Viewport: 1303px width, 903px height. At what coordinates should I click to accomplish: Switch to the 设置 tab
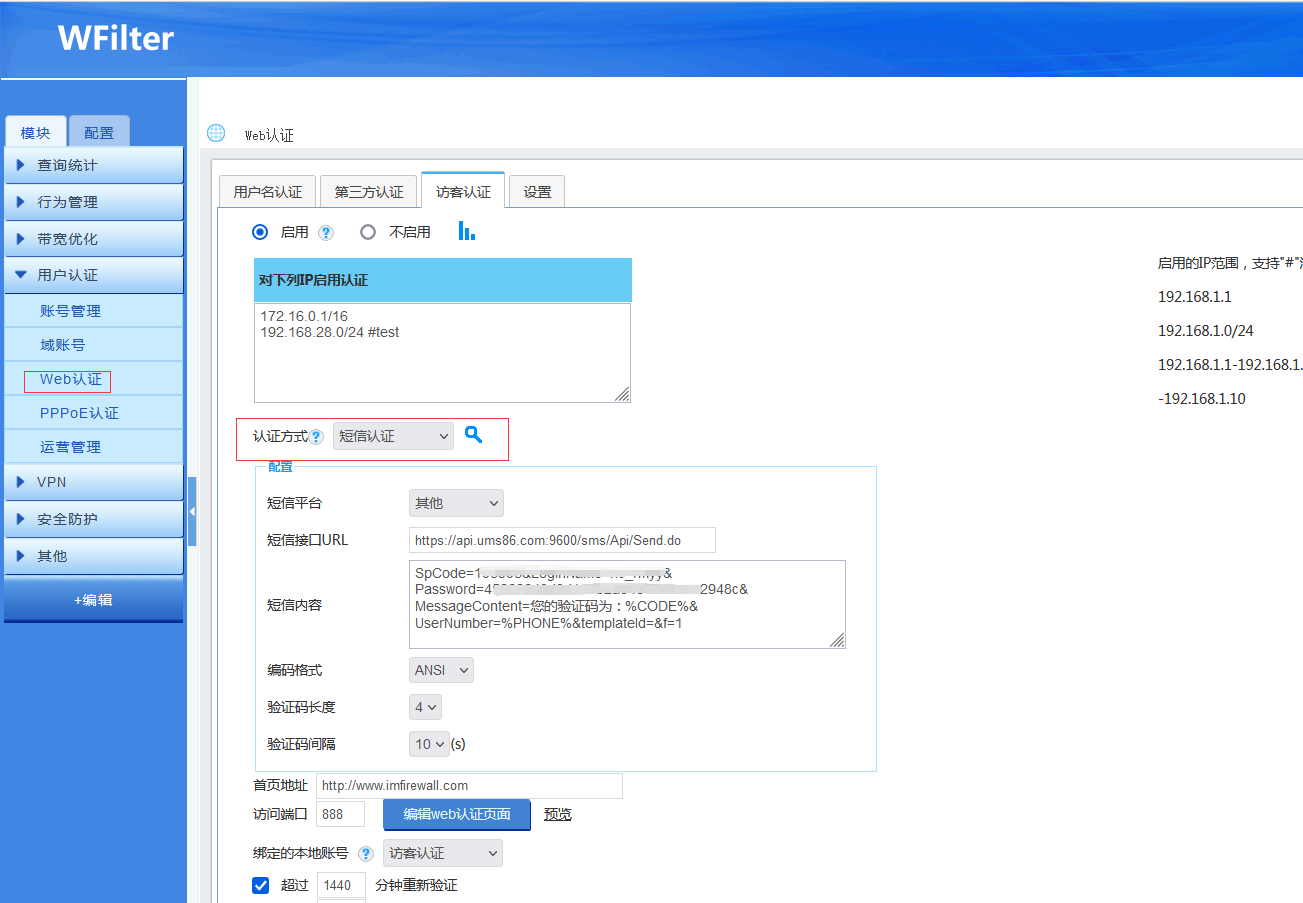tap(537, 191)
